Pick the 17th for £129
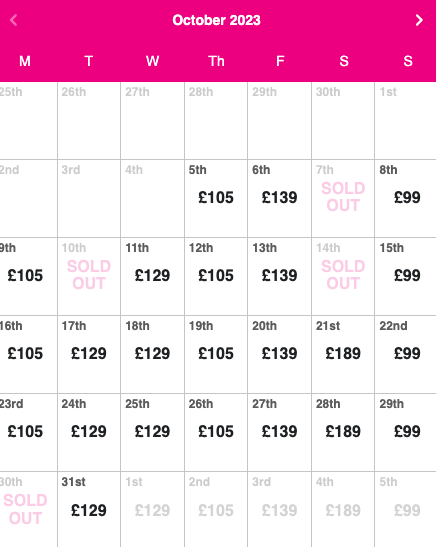Viewport: 436px width, 547px height. [89, 354]
